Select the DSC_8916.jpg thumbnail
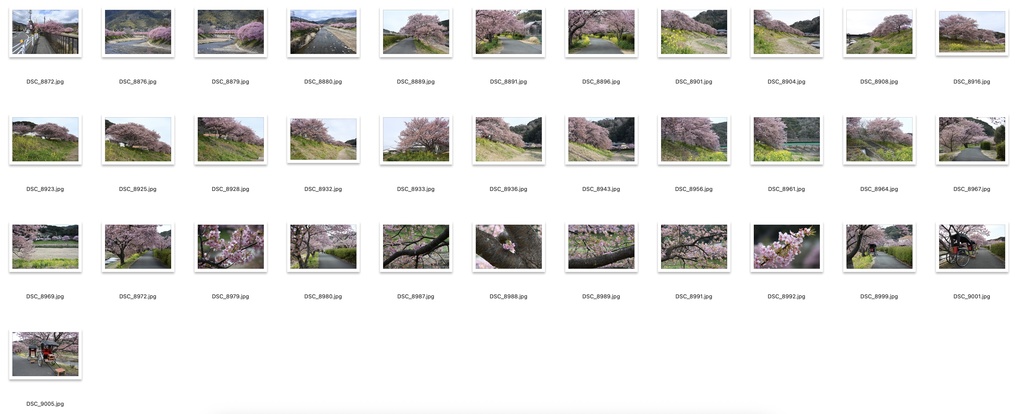The width and height of the screenshot is (1024, 414). coord(972,32)
